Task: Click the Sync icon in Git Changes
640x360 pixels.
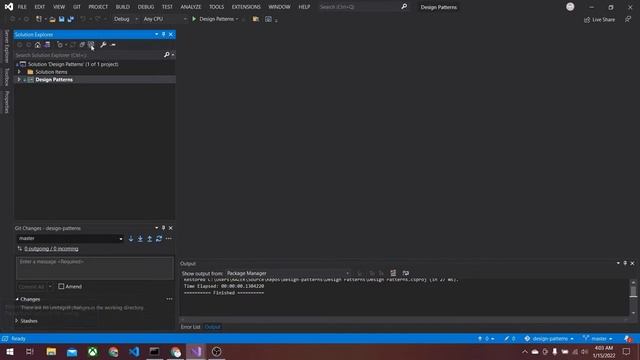Action: [159, 239]
